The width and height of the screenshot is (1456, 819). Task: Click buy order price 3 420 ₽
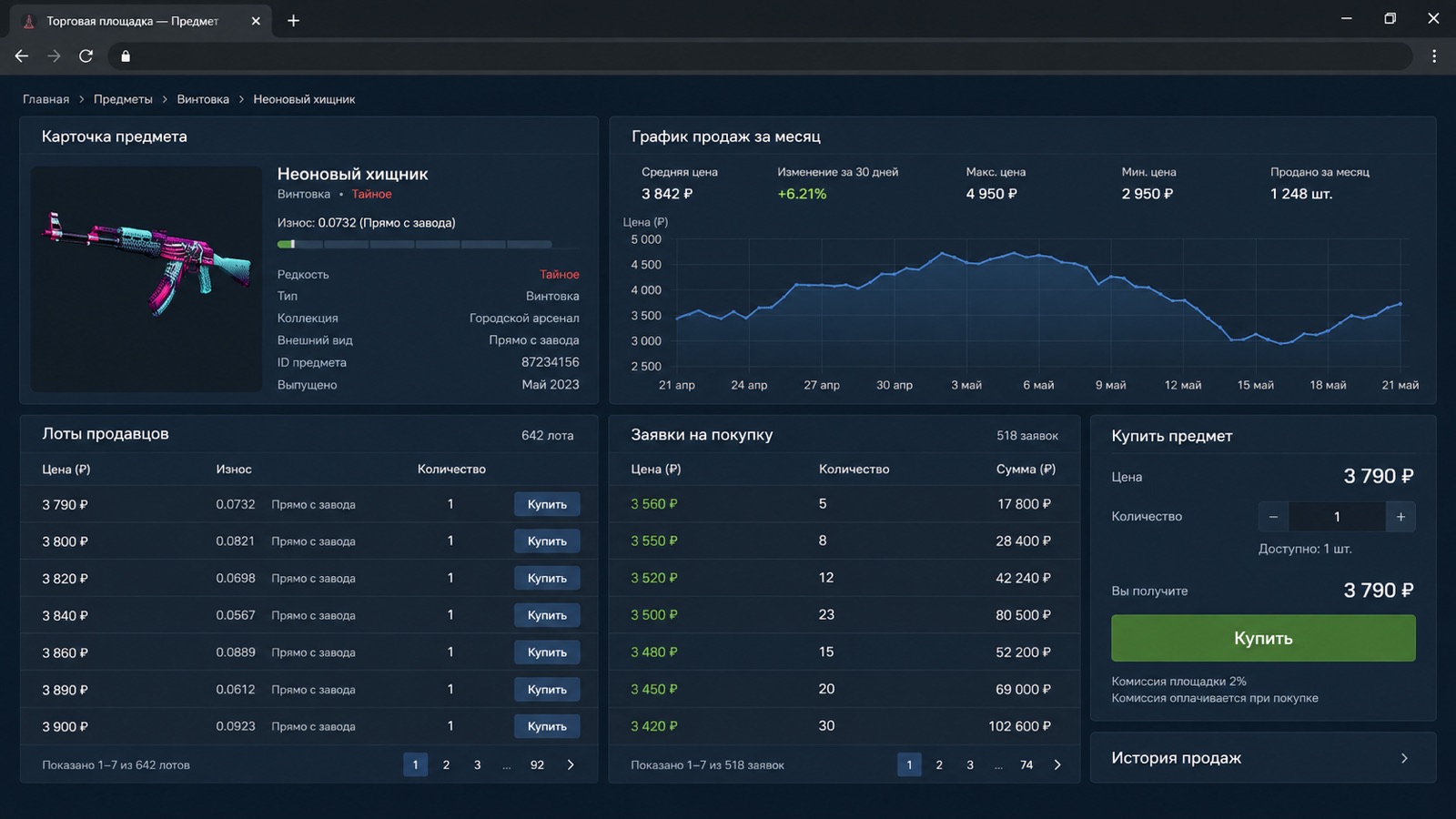[x=654, y=726]
